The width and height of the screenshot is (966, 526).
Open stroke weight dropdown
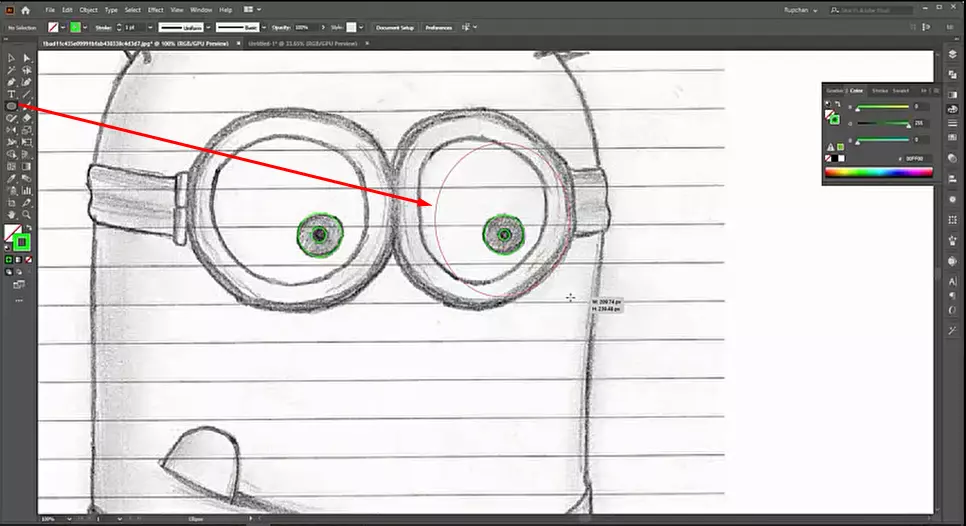click(x=150, y=27)
